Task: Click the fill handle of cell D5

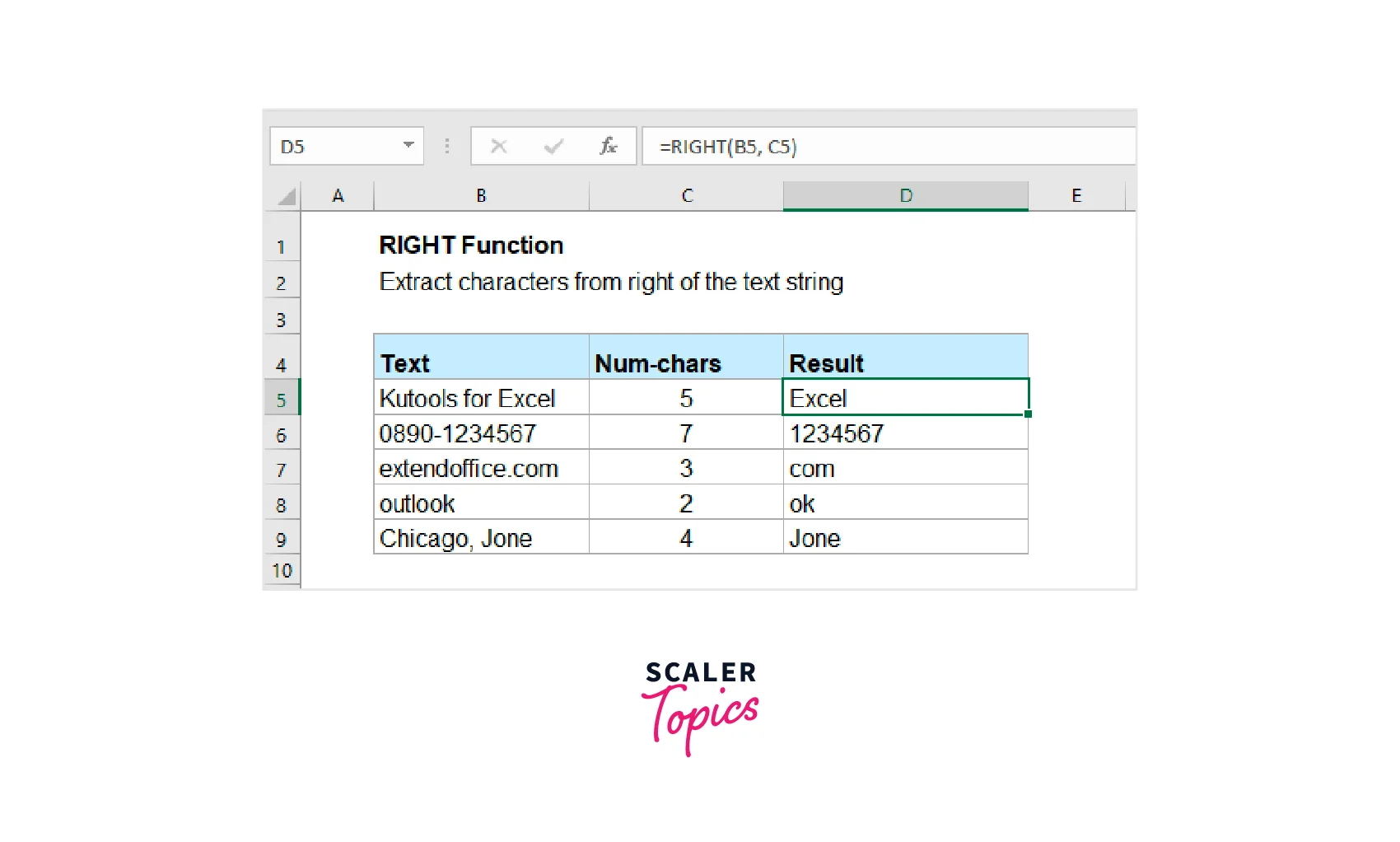Action: 1028,414
